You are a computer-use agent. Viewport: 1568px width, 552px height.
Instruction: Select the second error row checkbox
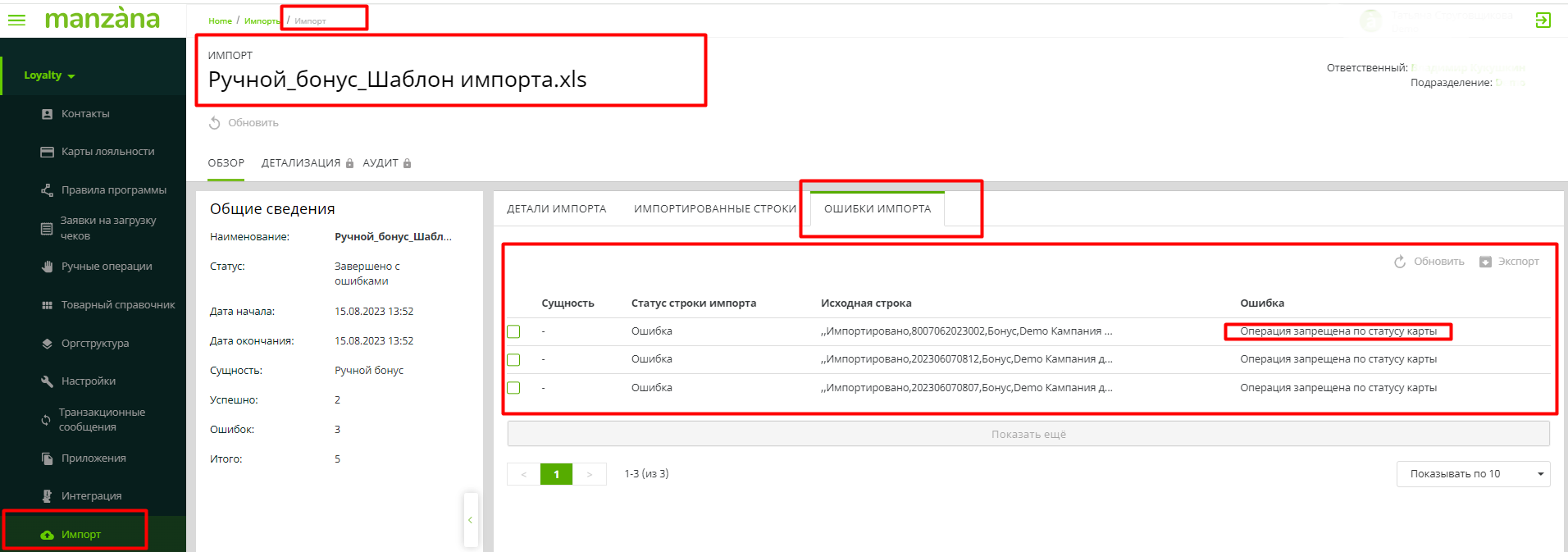tap(513, 360)
